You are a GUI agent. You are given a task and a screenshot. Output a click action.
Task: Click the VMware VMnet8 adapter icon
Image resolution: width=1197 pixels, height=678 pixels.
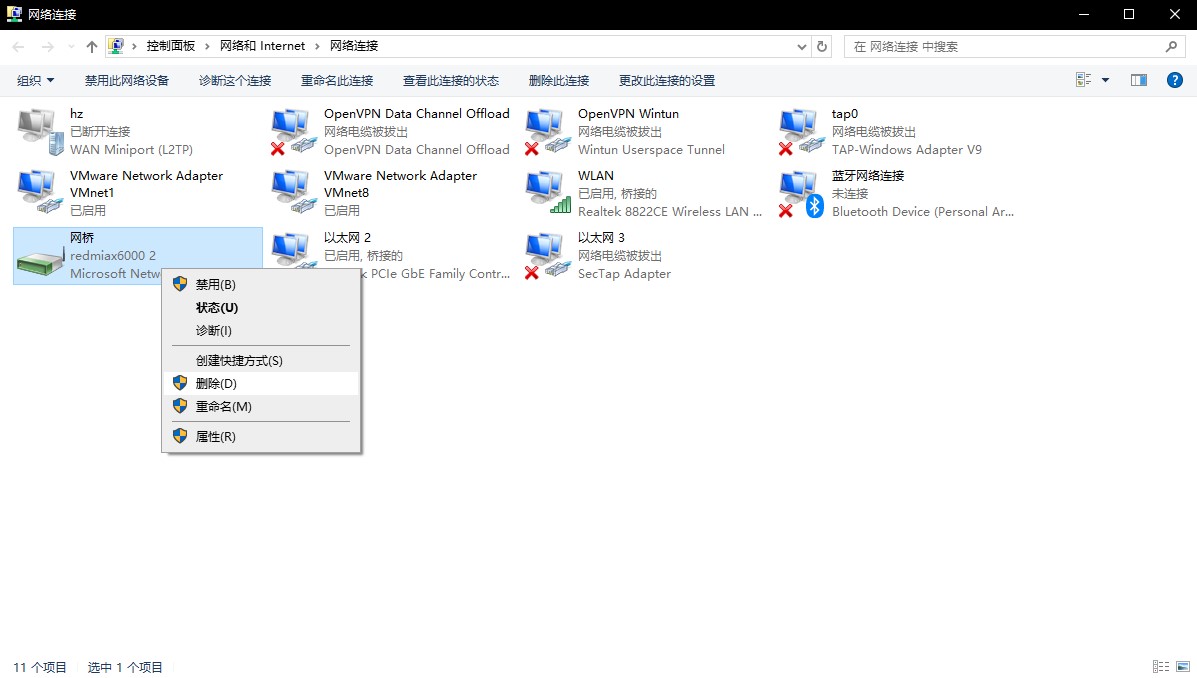[292, 193]
